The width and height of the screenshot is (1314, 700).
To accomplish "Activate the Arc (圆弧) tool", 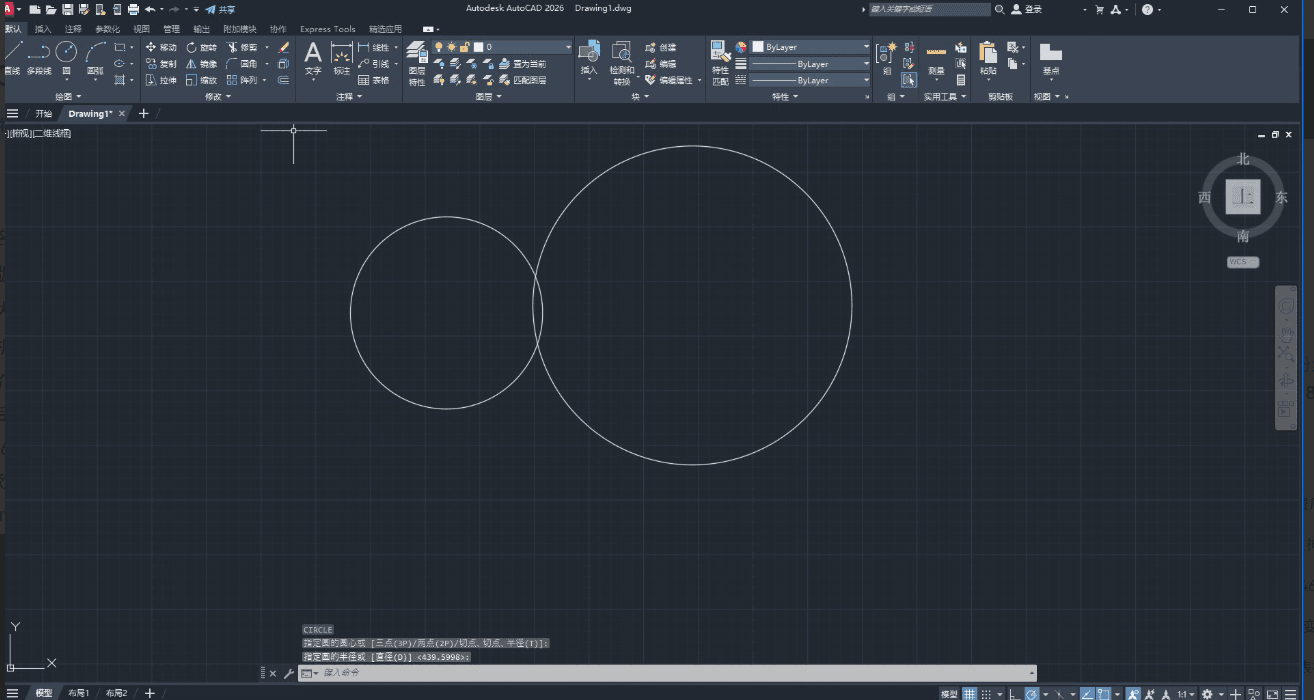I will (x=95, y=57).
